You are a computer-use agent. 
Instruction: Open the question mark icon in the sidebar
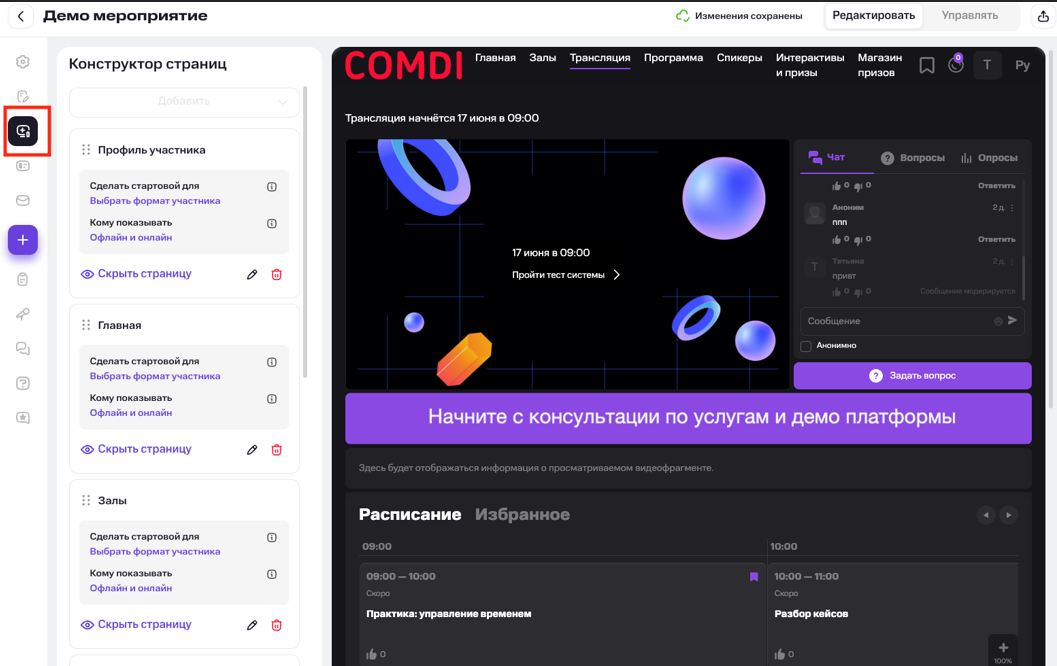(x=23, y=383)
